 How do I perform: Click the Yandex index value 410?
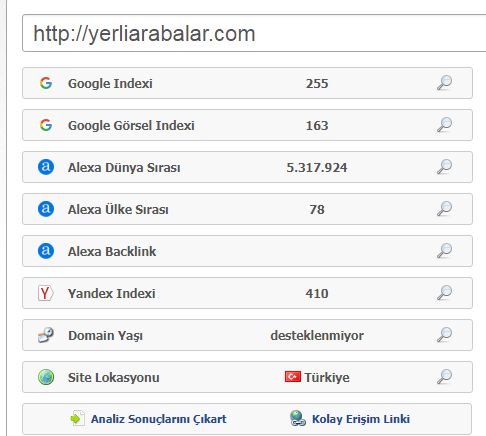pyautogui.click(x=317, y=294)
